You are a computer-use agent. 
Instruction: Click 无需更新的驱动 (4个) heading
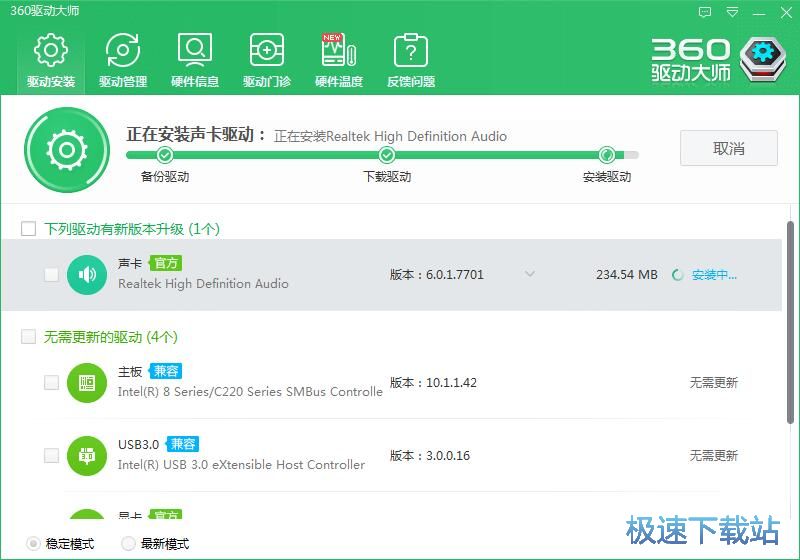[x=111, y=337]
